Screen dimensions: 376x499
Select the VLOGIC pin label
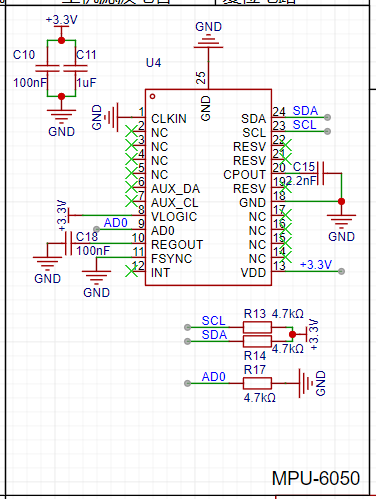point(174,217)
